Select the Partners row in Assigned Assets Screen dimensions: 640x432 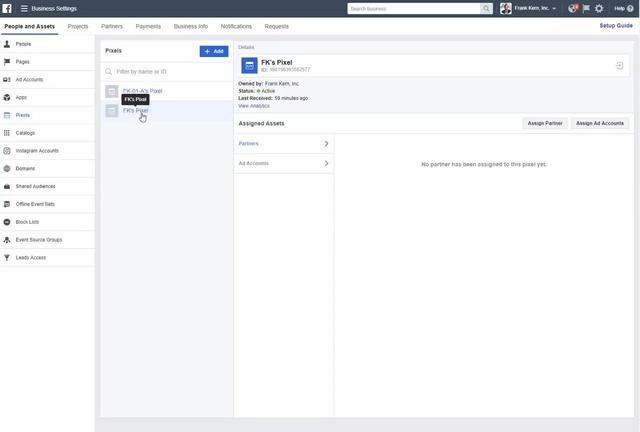coord(284,144)
